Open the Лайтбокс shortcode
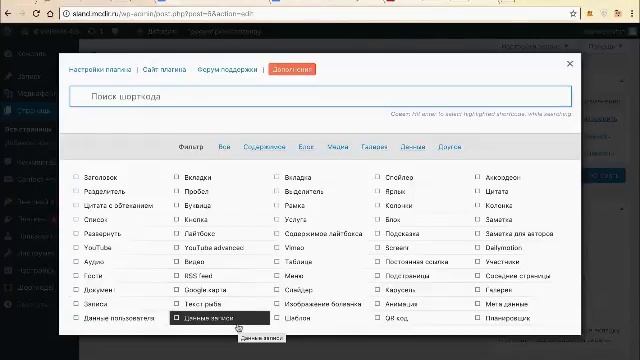 tap(200, 234)
